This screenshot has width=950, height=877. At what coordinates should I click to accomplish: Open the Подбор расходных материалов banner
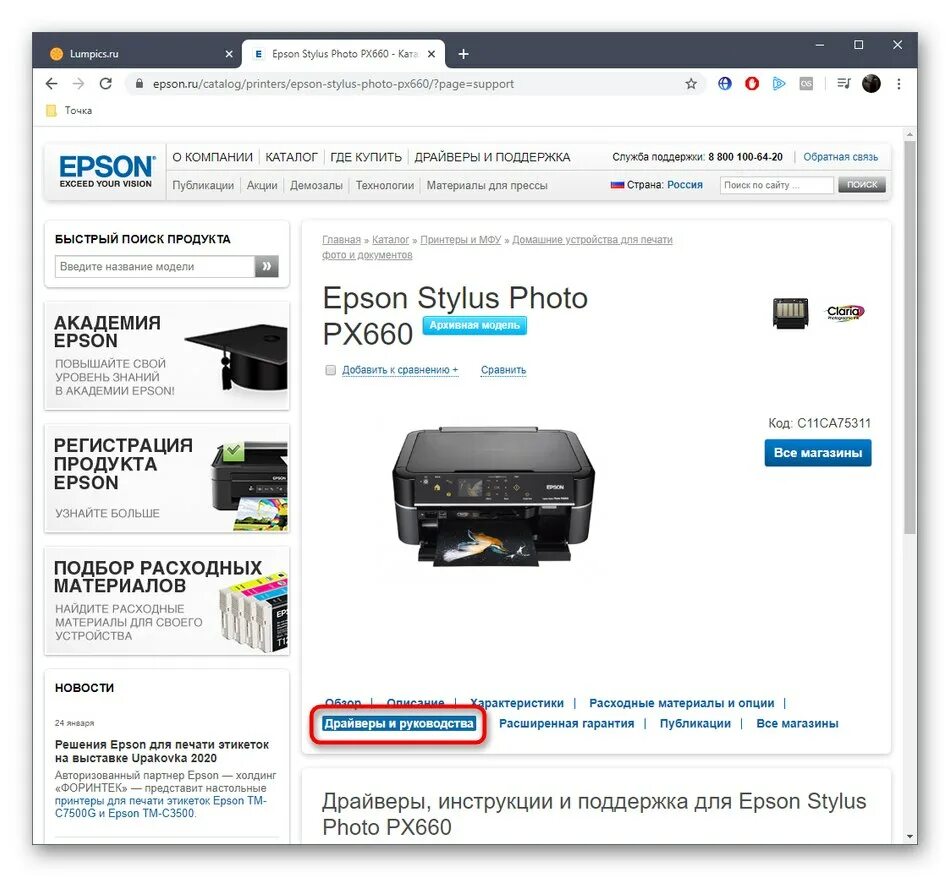[167, 601]
